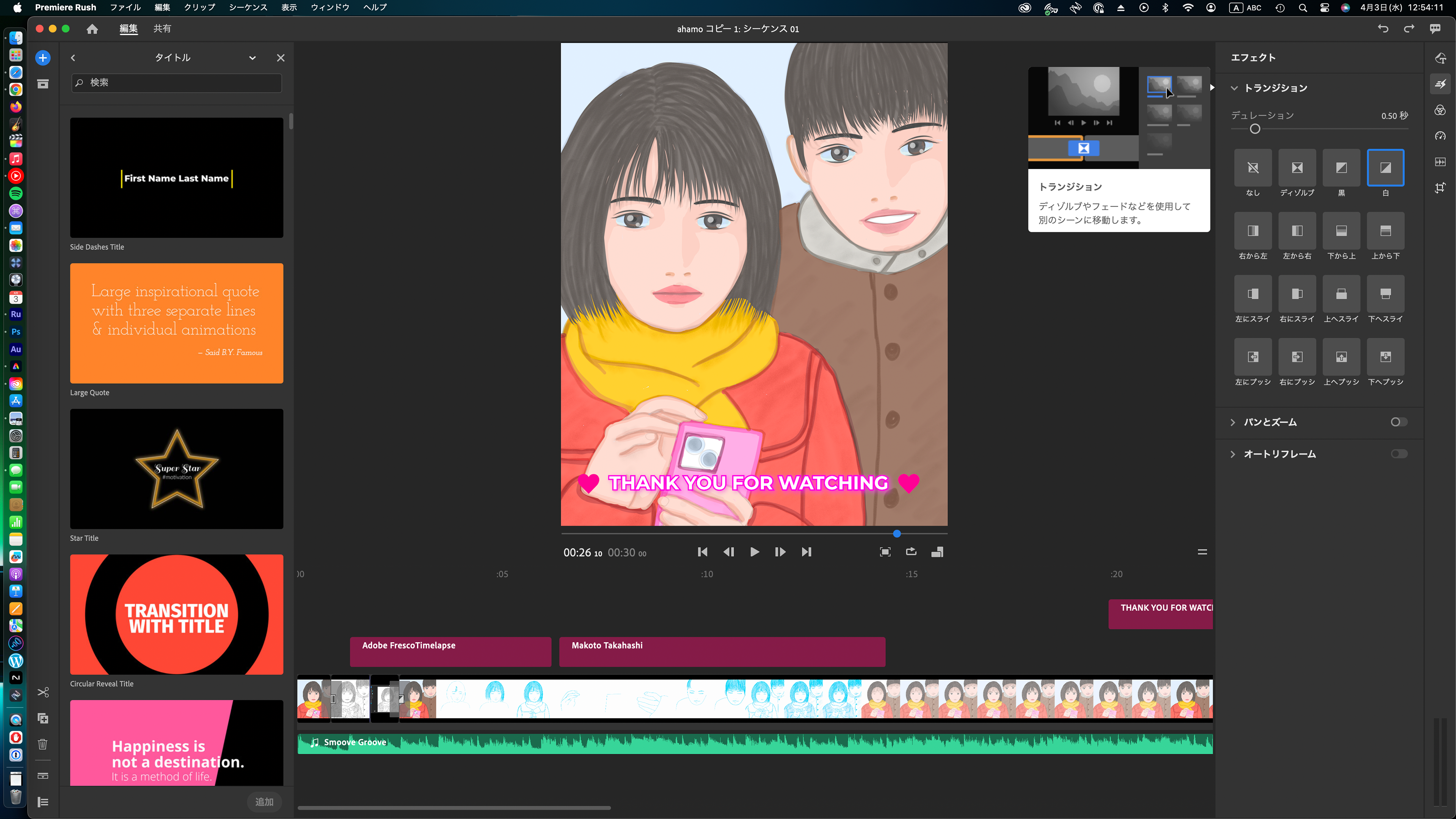
Task: Toggle the オートリフレーム switch
Action: point(1399,454)
